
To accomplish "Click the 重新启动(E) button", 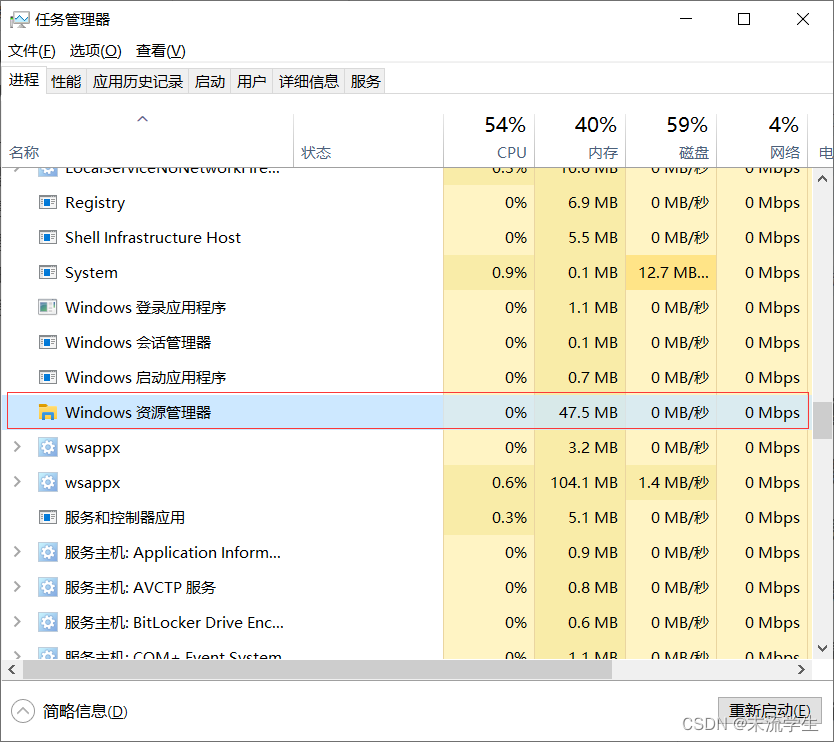I will point(770,711).
